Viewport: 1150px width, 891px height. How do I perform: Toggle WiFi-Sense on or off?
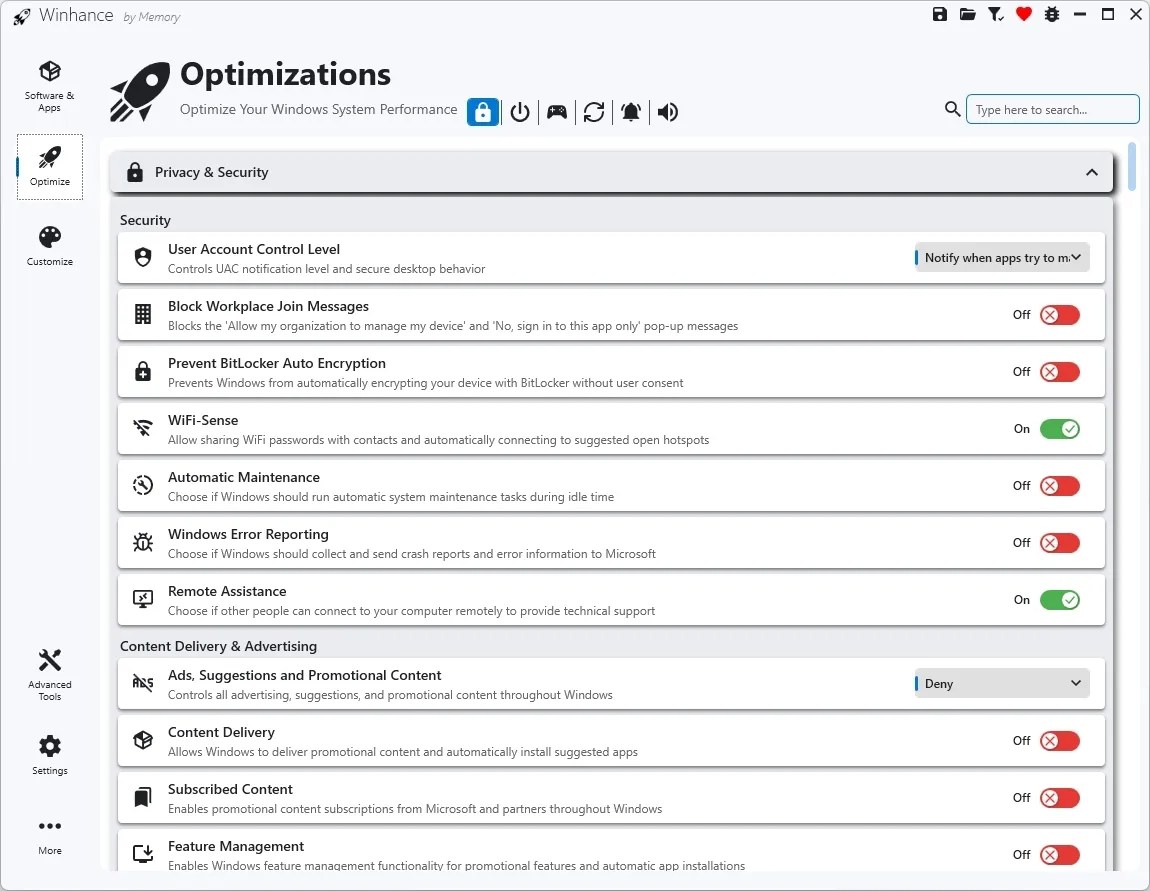coord(1060,428)
